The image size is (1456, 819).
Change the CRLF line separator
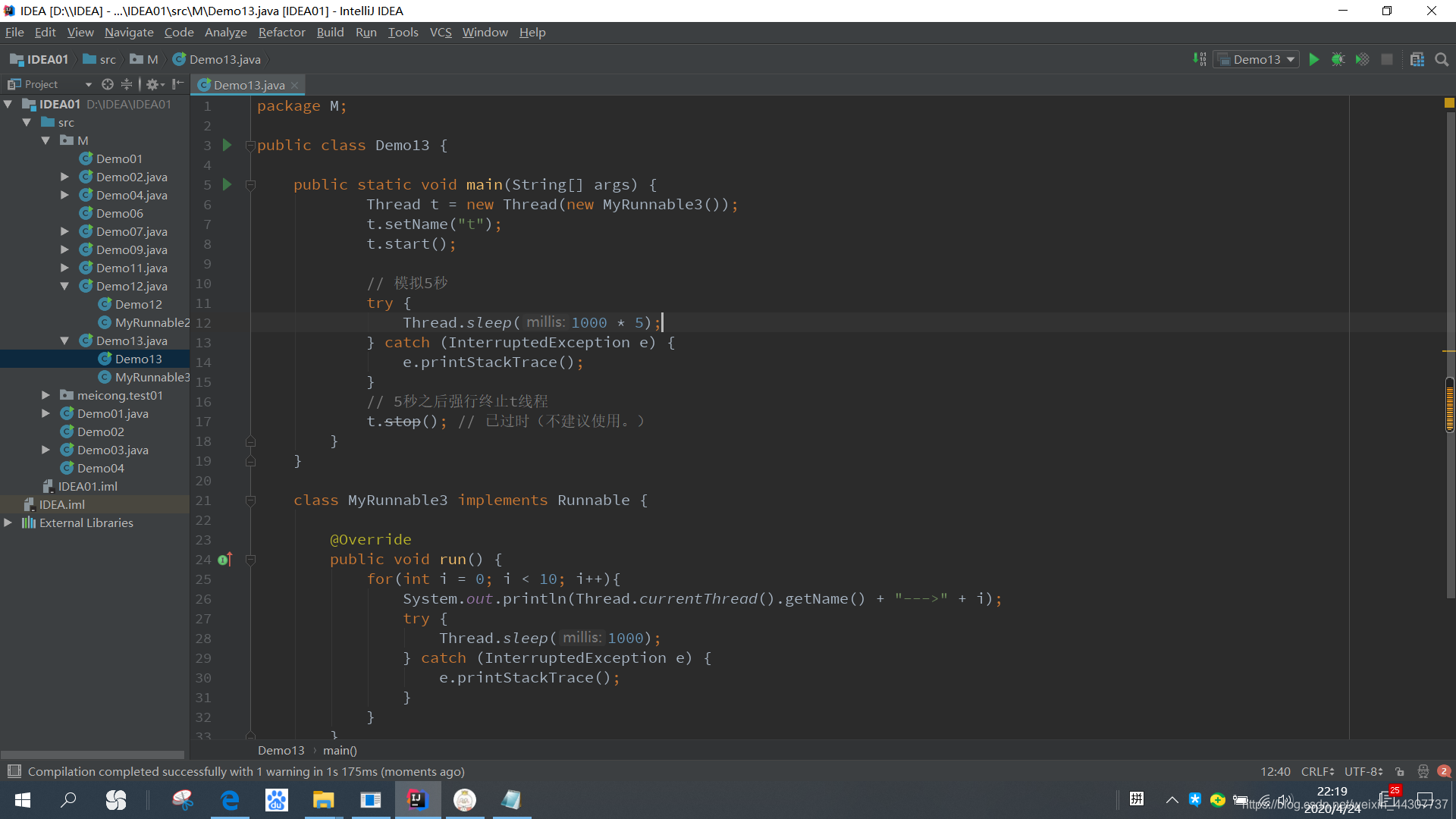tap(1318, 771)
